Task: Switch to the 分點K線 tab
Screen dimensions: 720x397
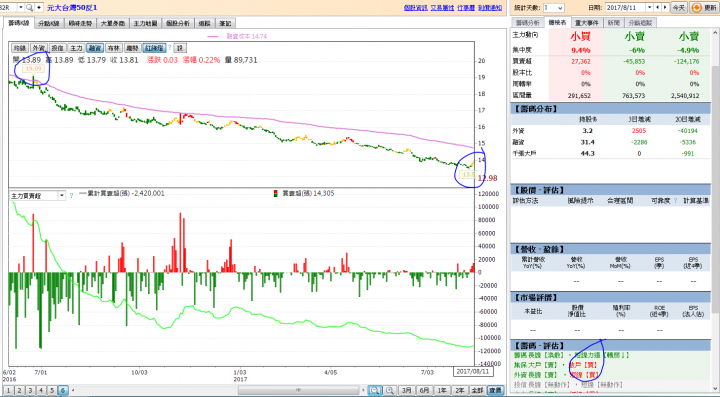Action: tap(49, 23)
